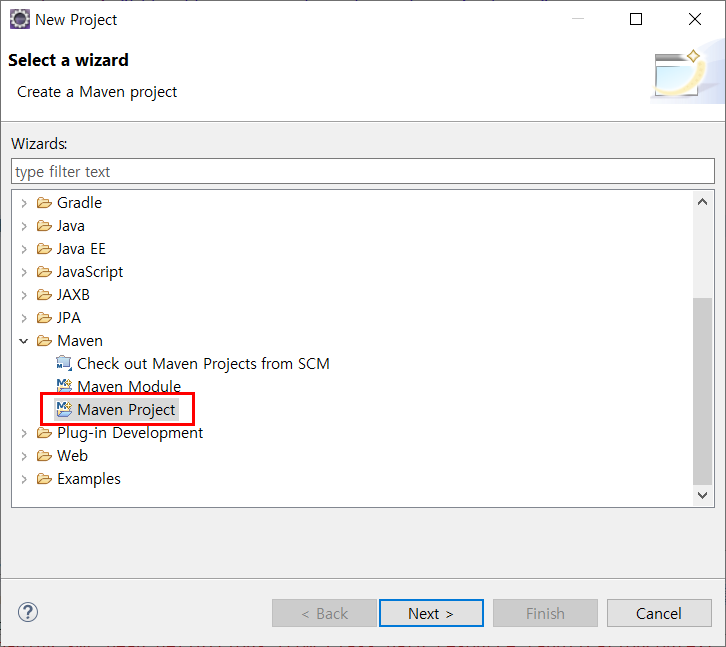This screenshot has height=647, width=726.
Task: Click the Examples folder icon
Action: click(44, 479)
